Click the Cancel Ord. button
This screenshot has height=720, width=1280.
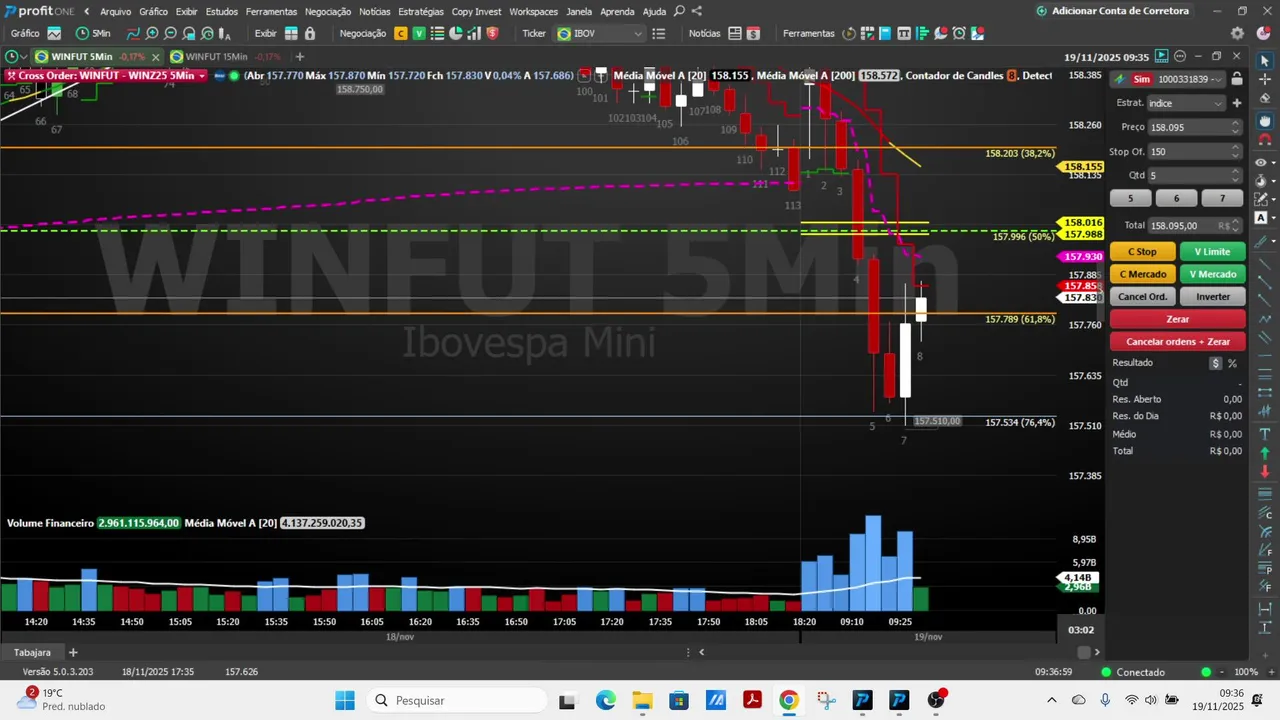point(1143,297)
